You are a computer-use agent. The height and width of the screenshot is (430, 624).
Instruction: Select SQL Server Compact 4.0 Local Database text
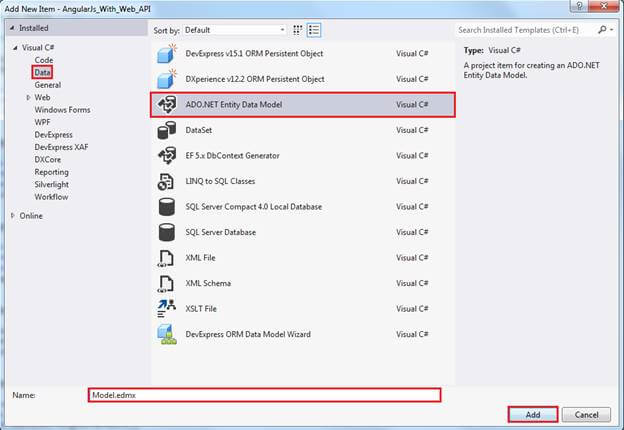point(254,207)
